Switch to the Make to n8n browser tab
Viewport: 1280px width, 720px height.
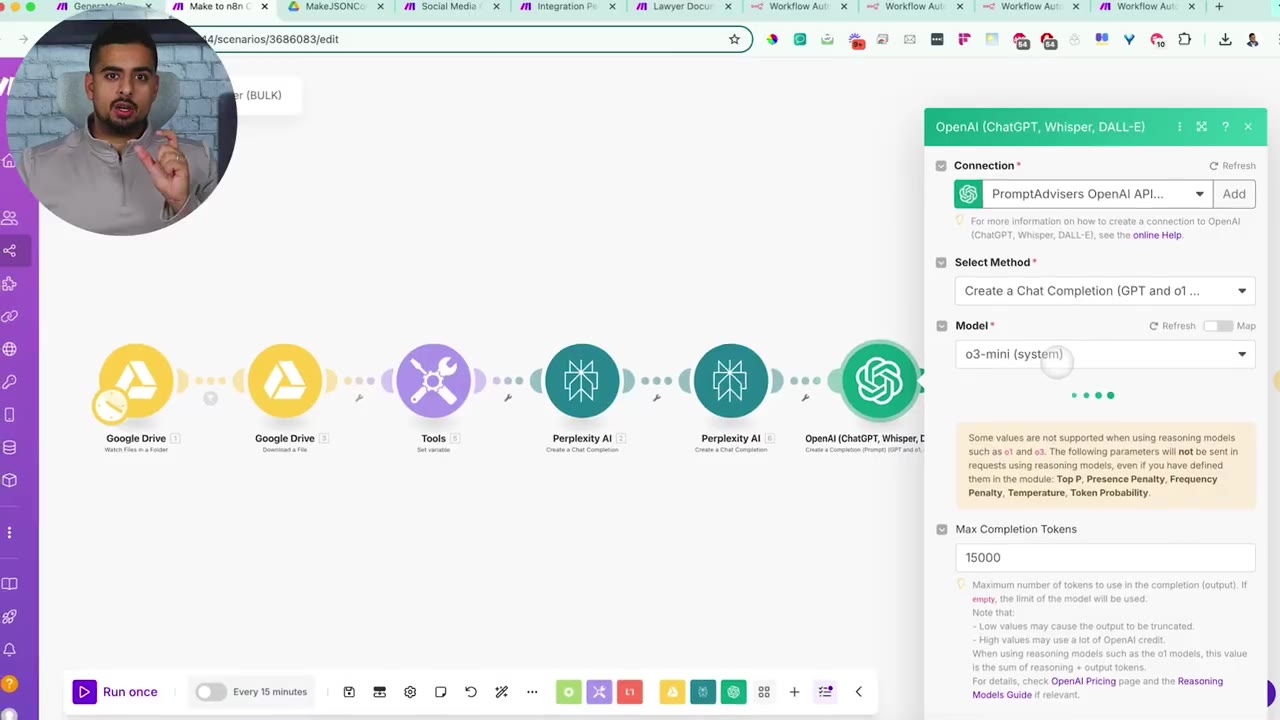tap(220, 7)
